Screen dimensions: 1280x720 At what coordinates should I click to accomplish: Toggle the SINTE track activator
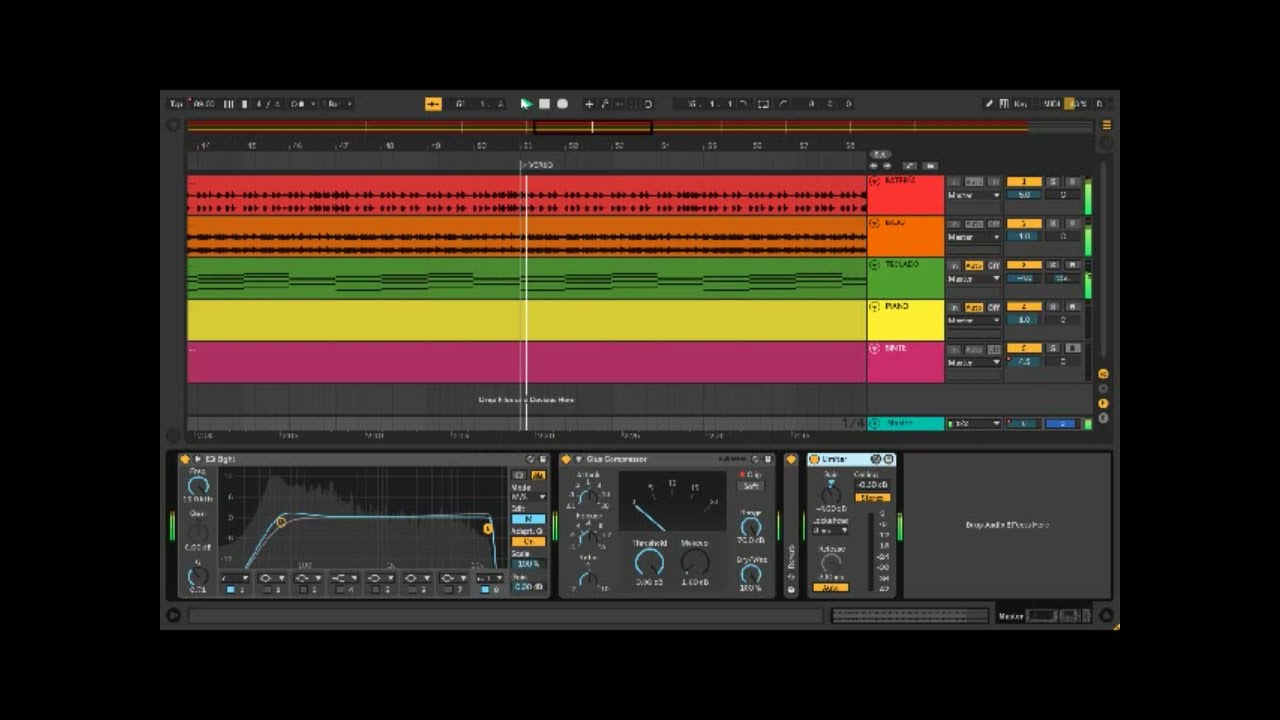pyautogui.click(x=1023, y=349)
